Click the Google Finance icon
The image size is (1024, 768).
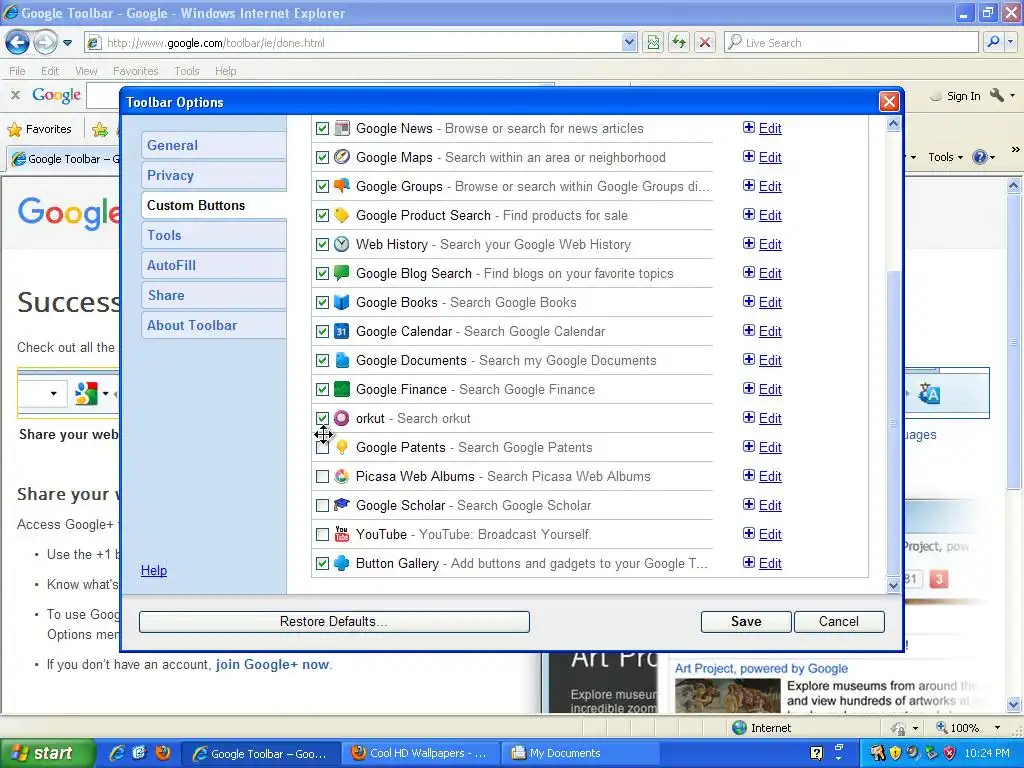tap(342, 389)
